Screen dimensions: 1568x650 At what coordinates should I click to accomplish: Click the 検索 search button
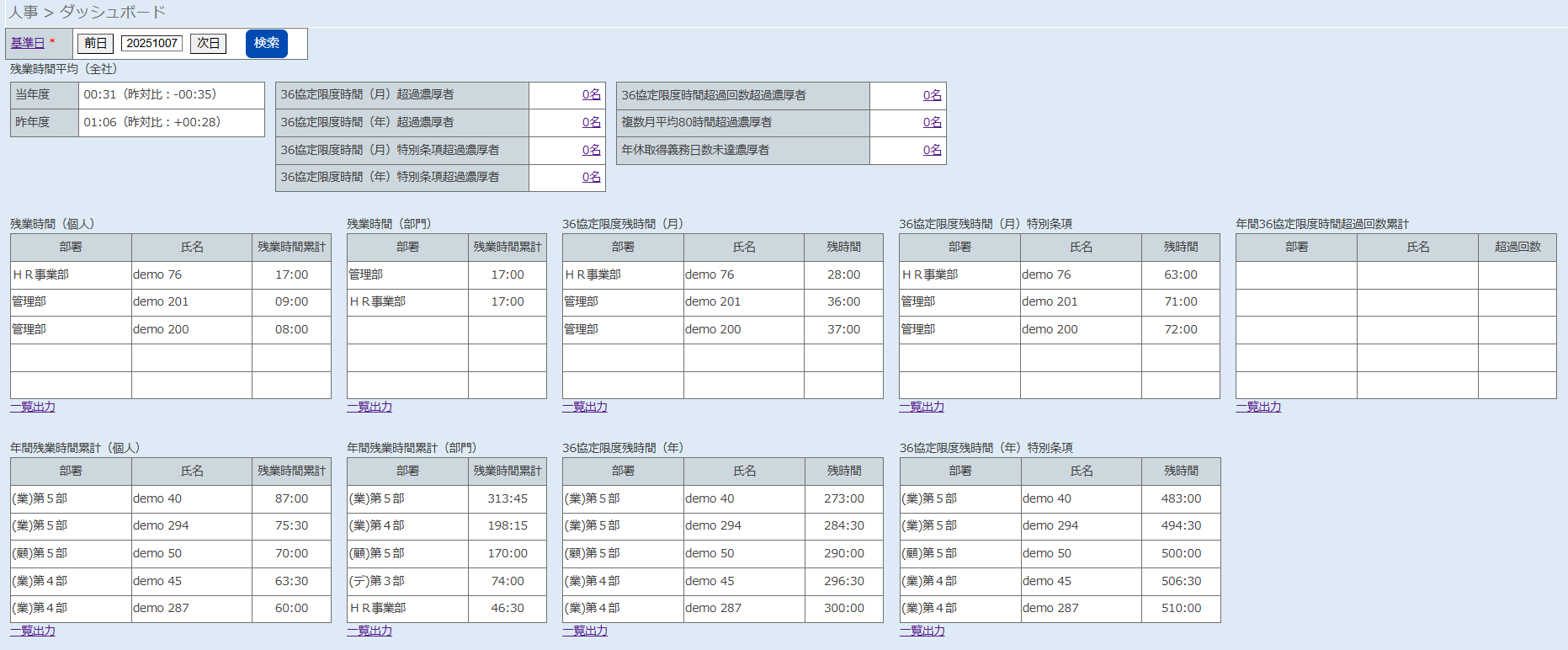tap(266, 43)
